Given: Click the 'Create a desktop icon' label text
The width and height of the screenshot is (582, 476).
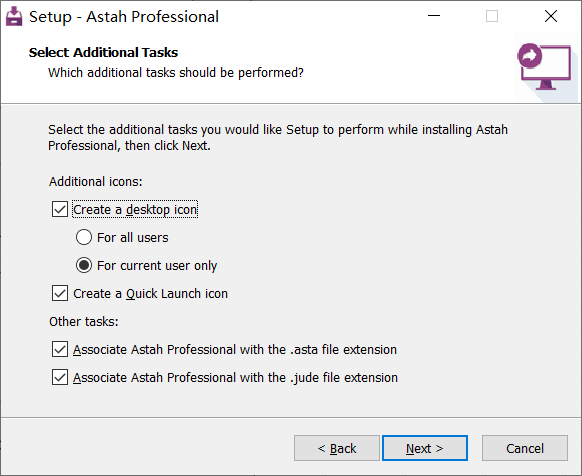Looking at the screenshot, I should pos(135,209).
